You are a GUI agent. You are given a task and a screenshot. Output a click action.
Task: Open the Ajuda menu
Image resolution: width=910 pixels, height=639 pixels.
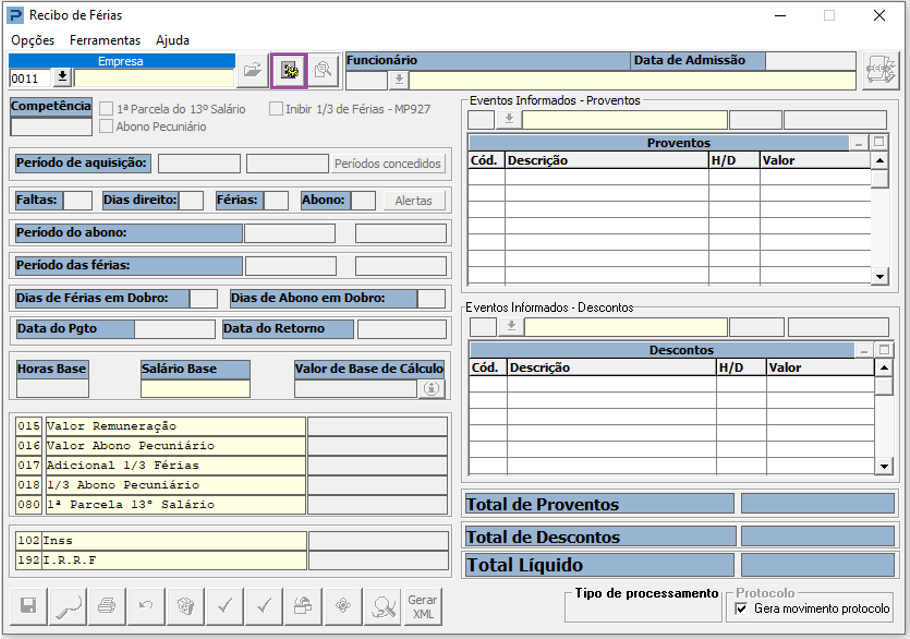(172, 40)
